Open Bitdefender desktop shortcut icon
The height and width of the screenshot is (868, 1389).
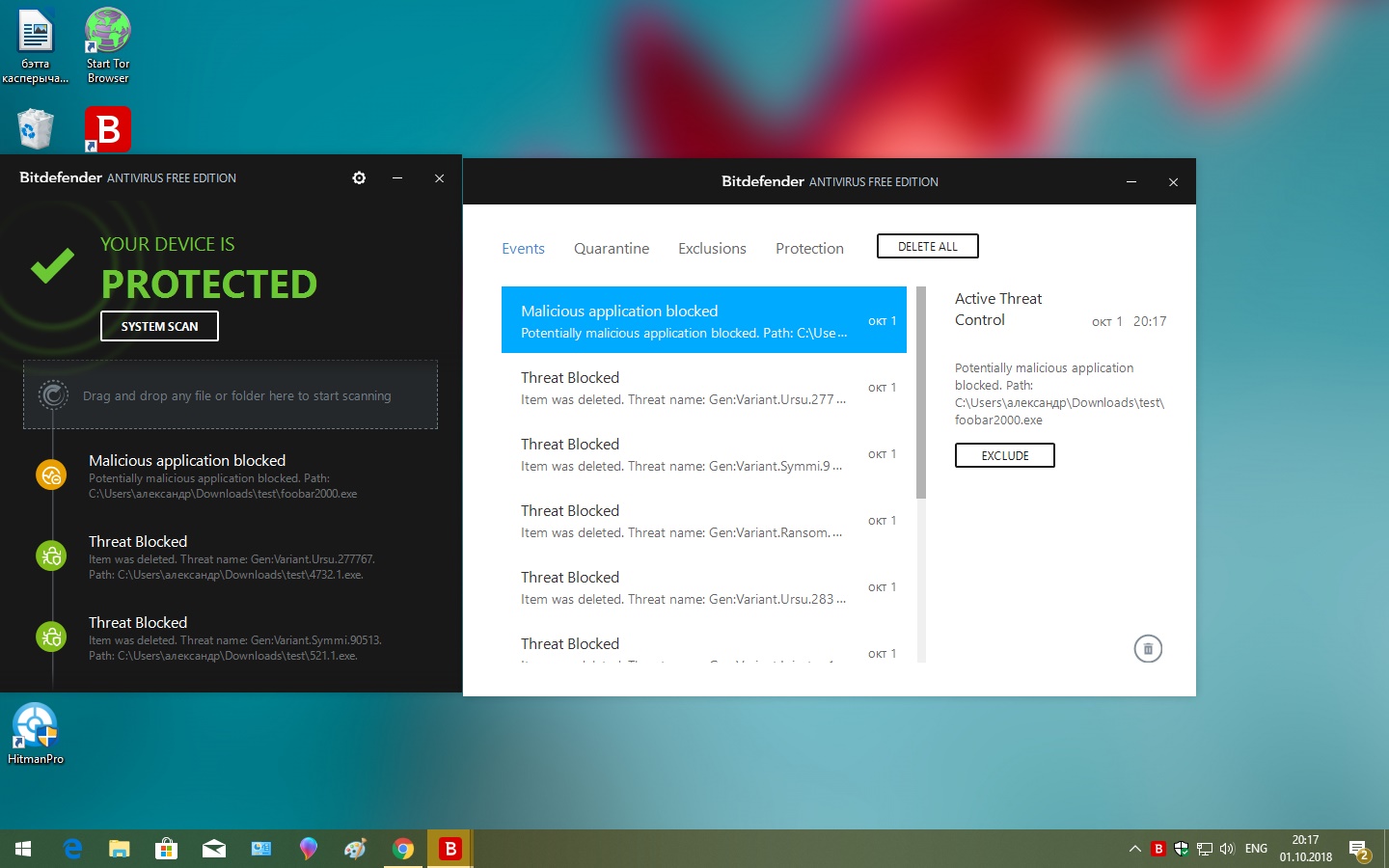point(108,129)
